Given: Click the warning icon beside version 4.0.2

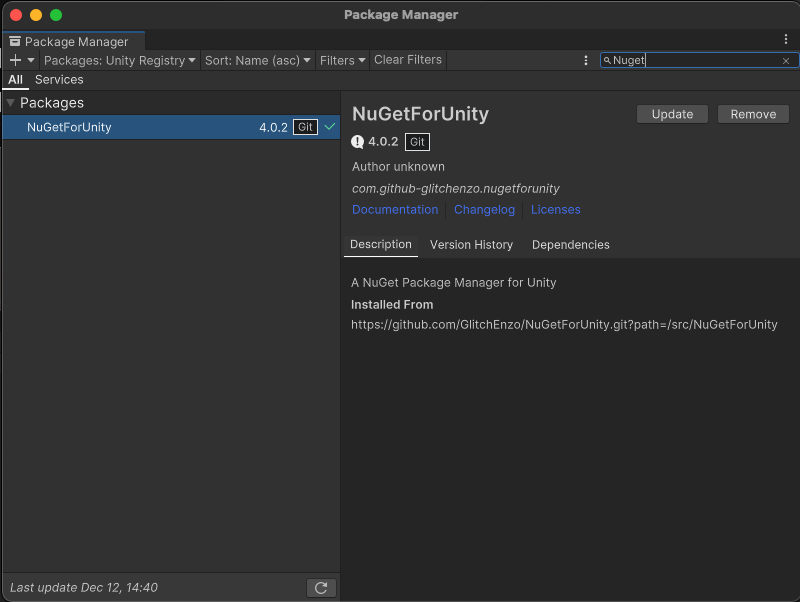Looking at the screenshot, I should coord(358,142).
